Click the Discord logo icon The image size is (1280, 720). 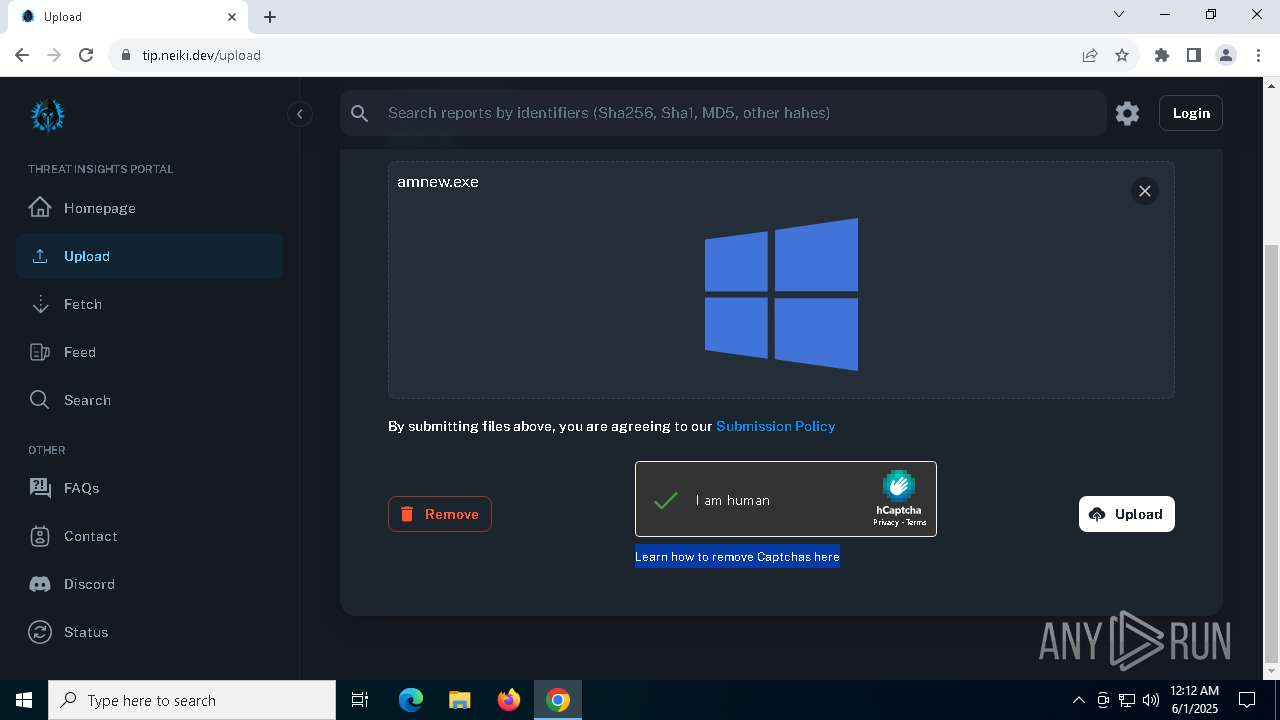tap(40, 584)
